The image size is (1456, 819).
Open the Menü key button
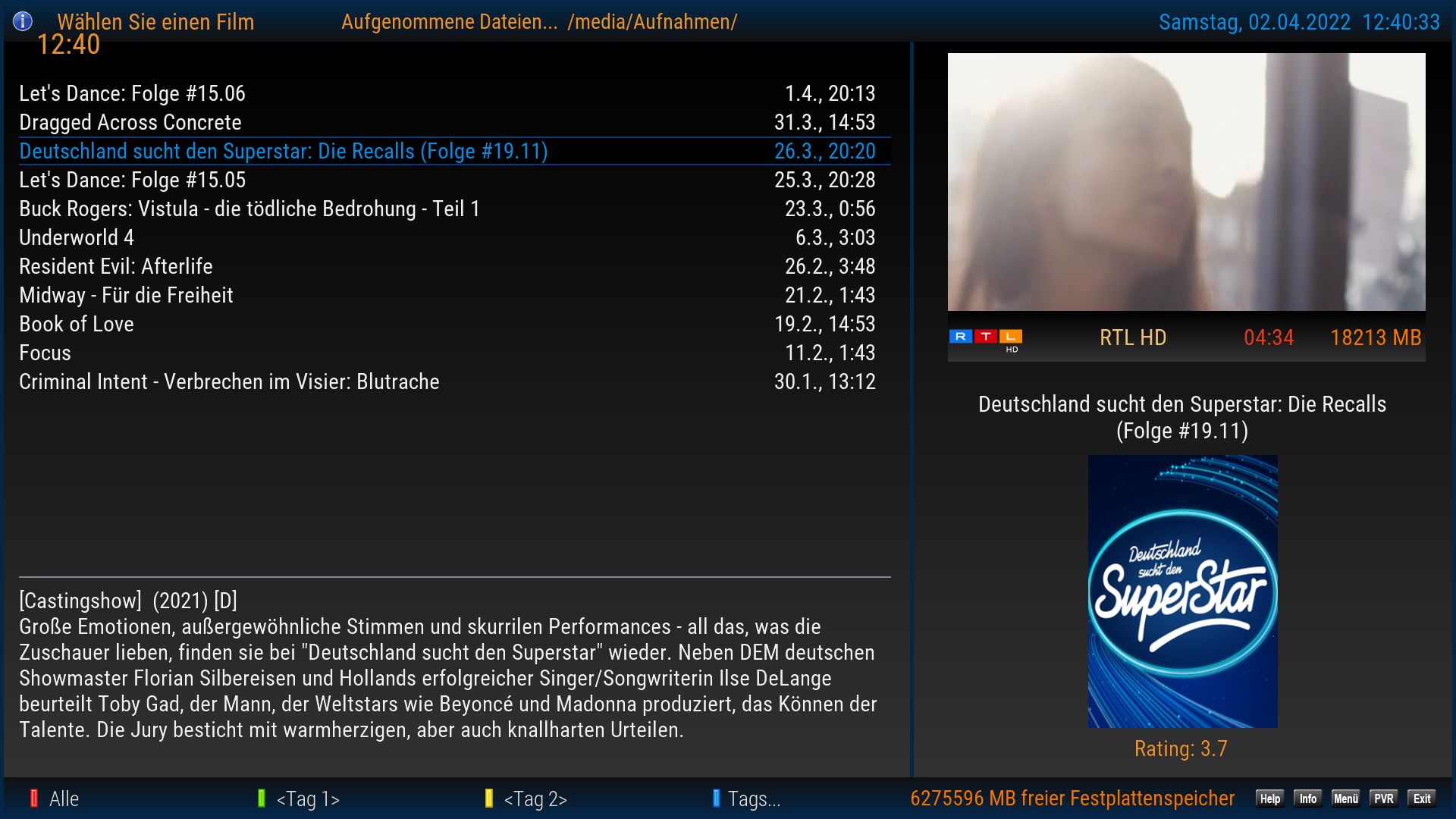(x=1345, y=799)
